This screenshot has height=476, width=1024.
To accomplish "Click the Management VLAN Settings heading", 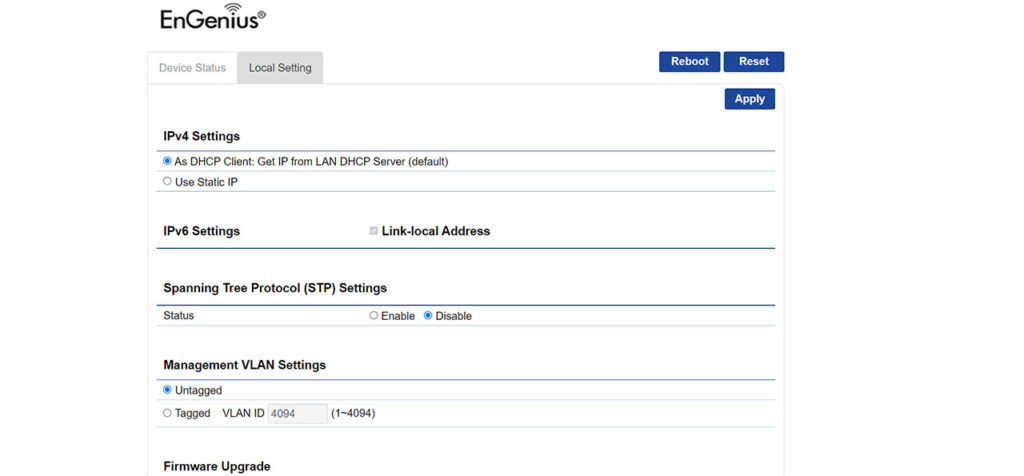I will [244, 365].
